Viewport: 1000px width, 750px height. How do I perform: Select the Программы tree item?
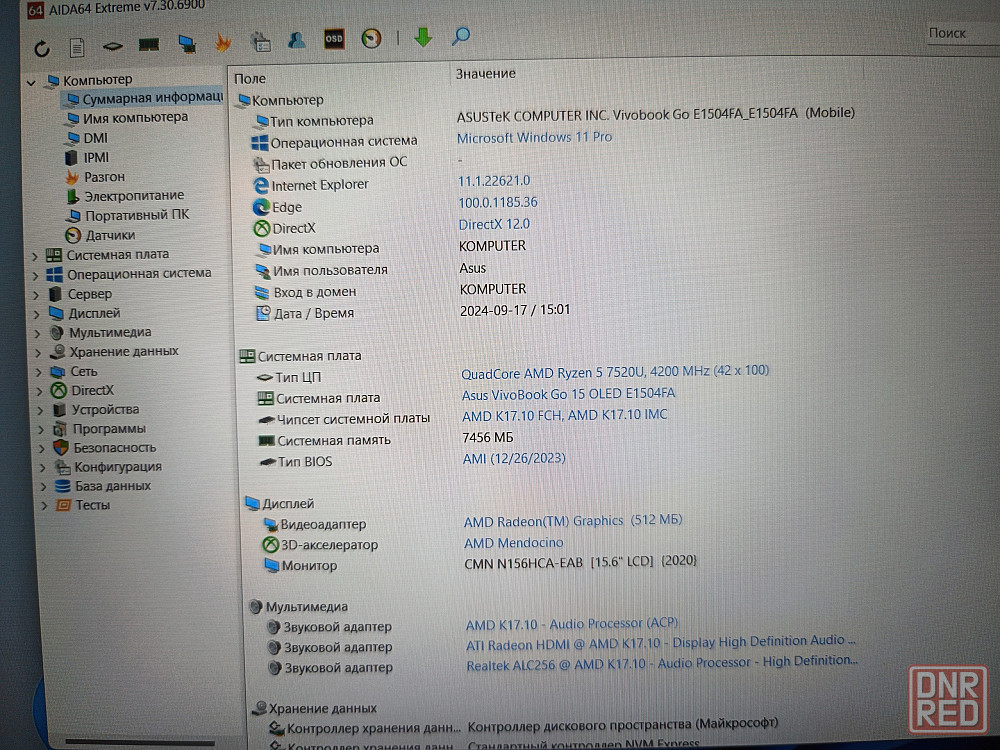[x=99, y=429]
